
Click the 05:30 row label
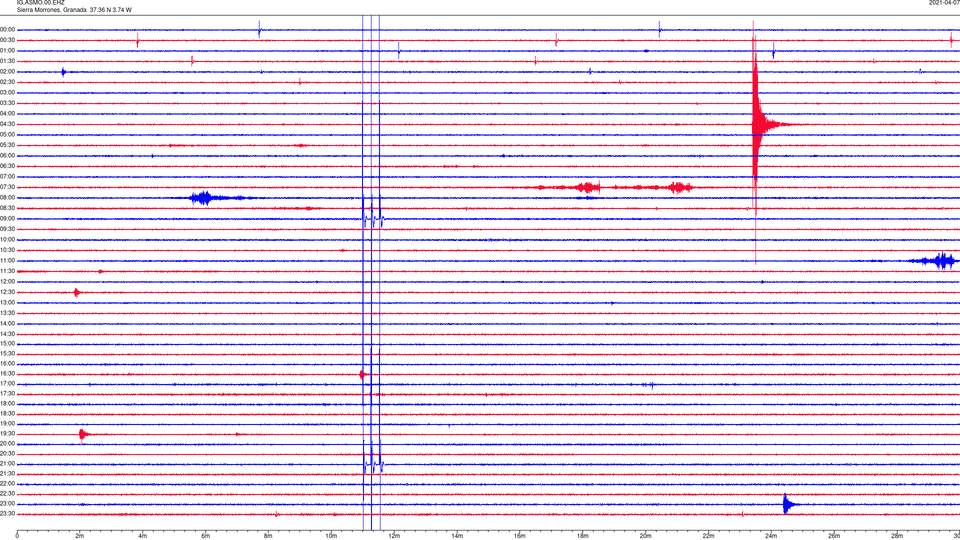click(8, 145)
